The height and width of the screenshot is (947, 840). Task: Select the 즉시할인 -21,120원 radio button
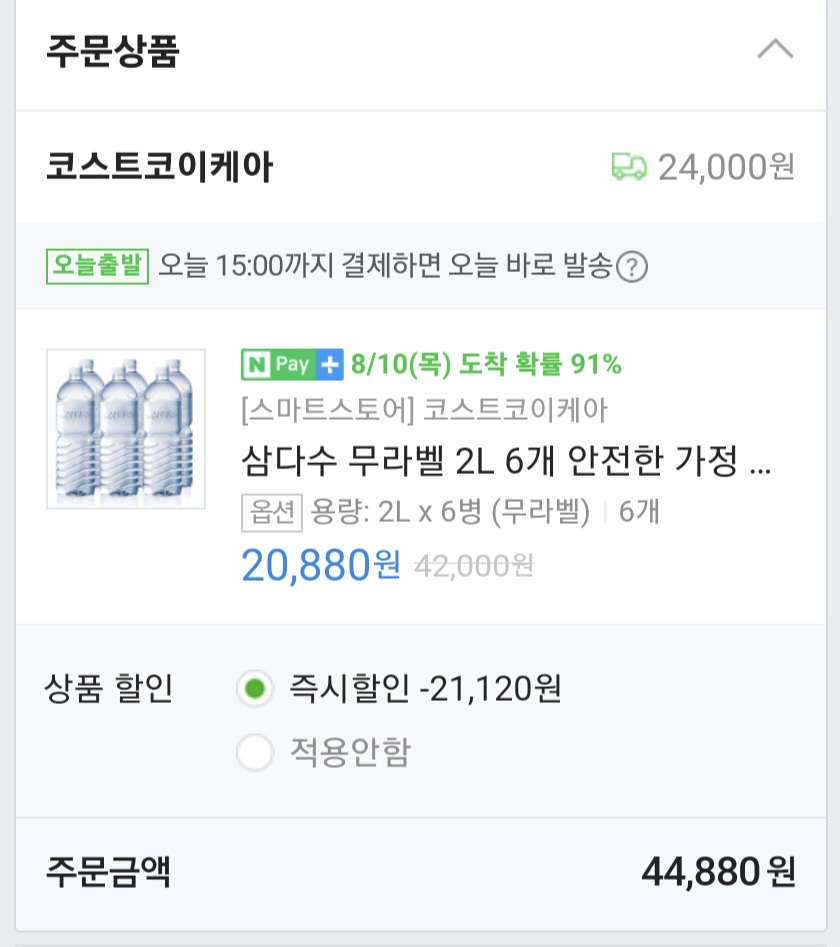[255, 688]
